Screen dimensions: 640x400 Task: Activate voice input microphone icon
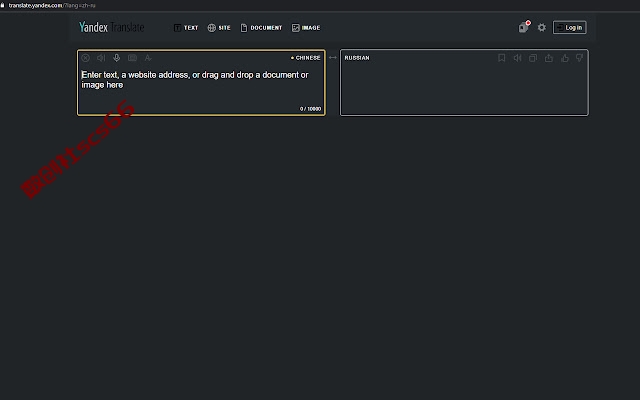coord(117,58)
